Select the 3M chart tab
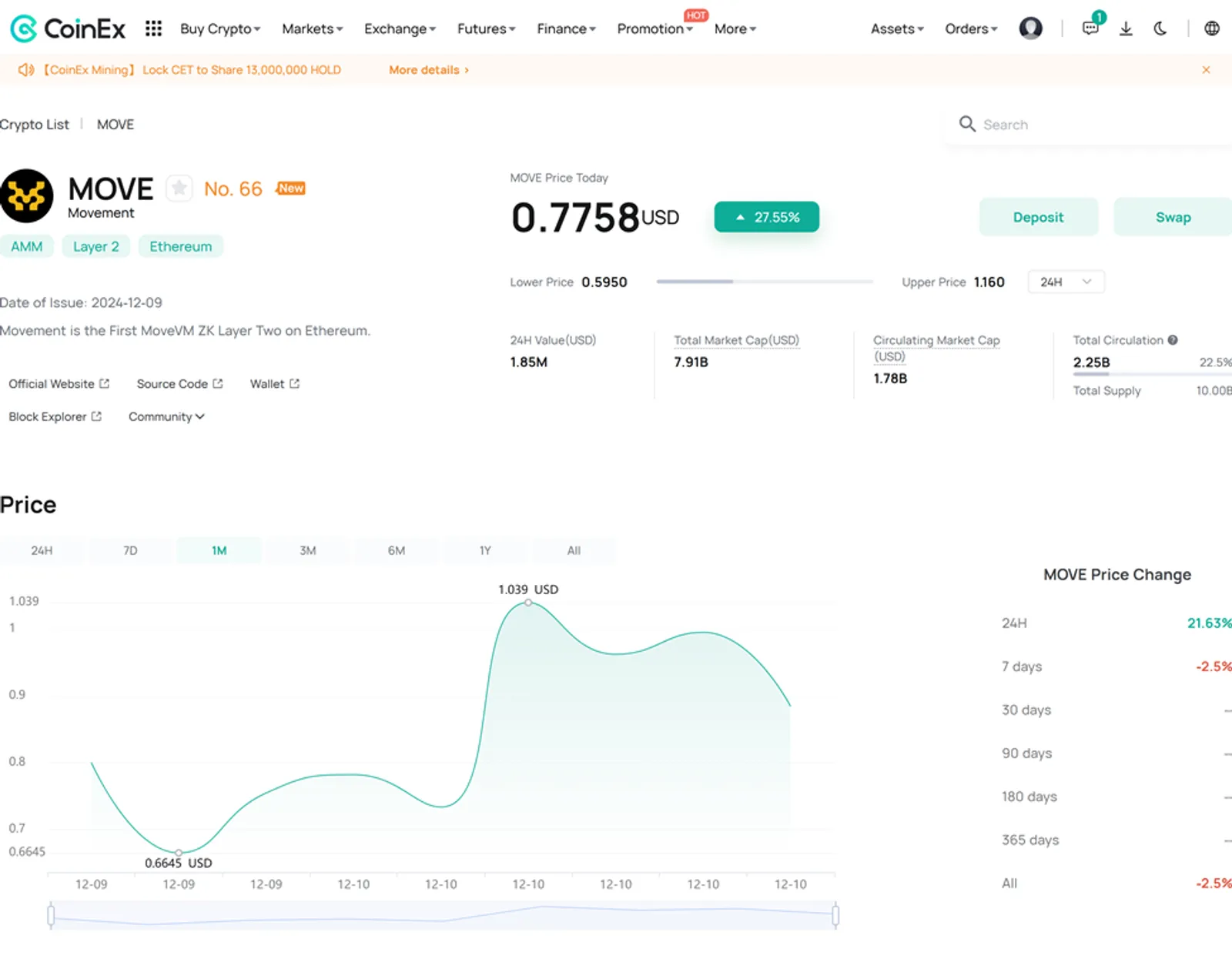This screenshot has height=962, width=1232. (308, 550)
